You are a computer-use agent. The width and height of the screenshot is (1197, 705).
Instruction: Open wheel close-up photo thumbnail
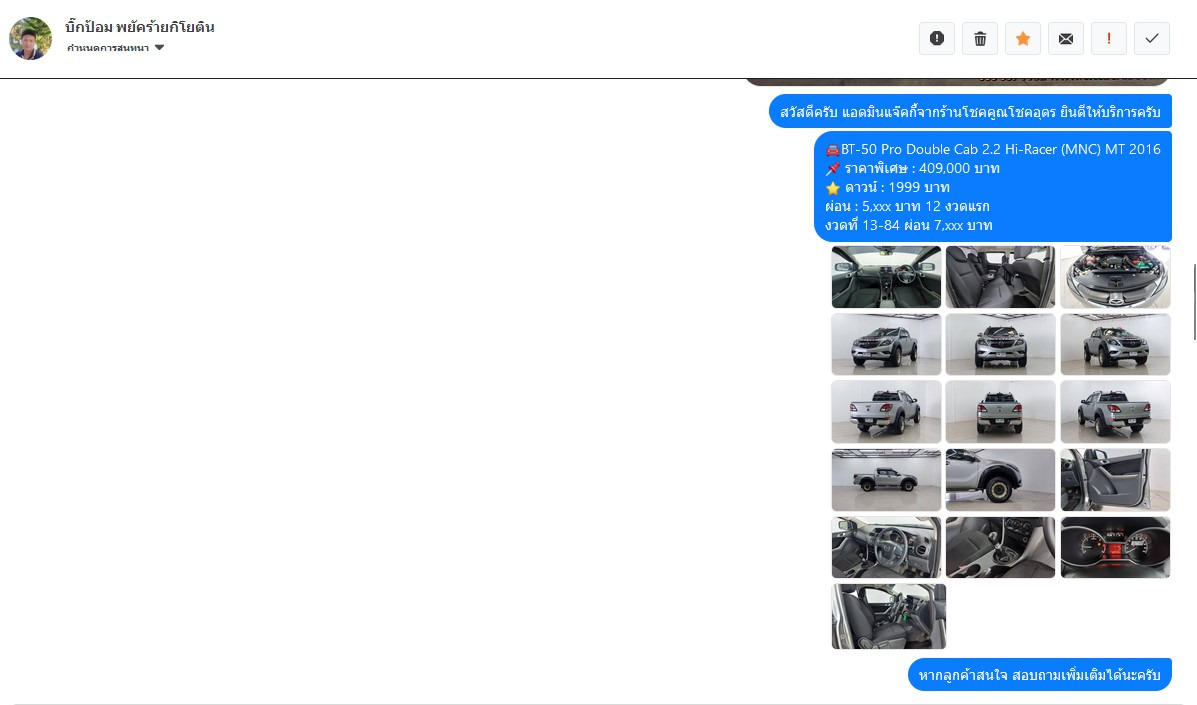pyautogui.click(x=1000, y=480)
